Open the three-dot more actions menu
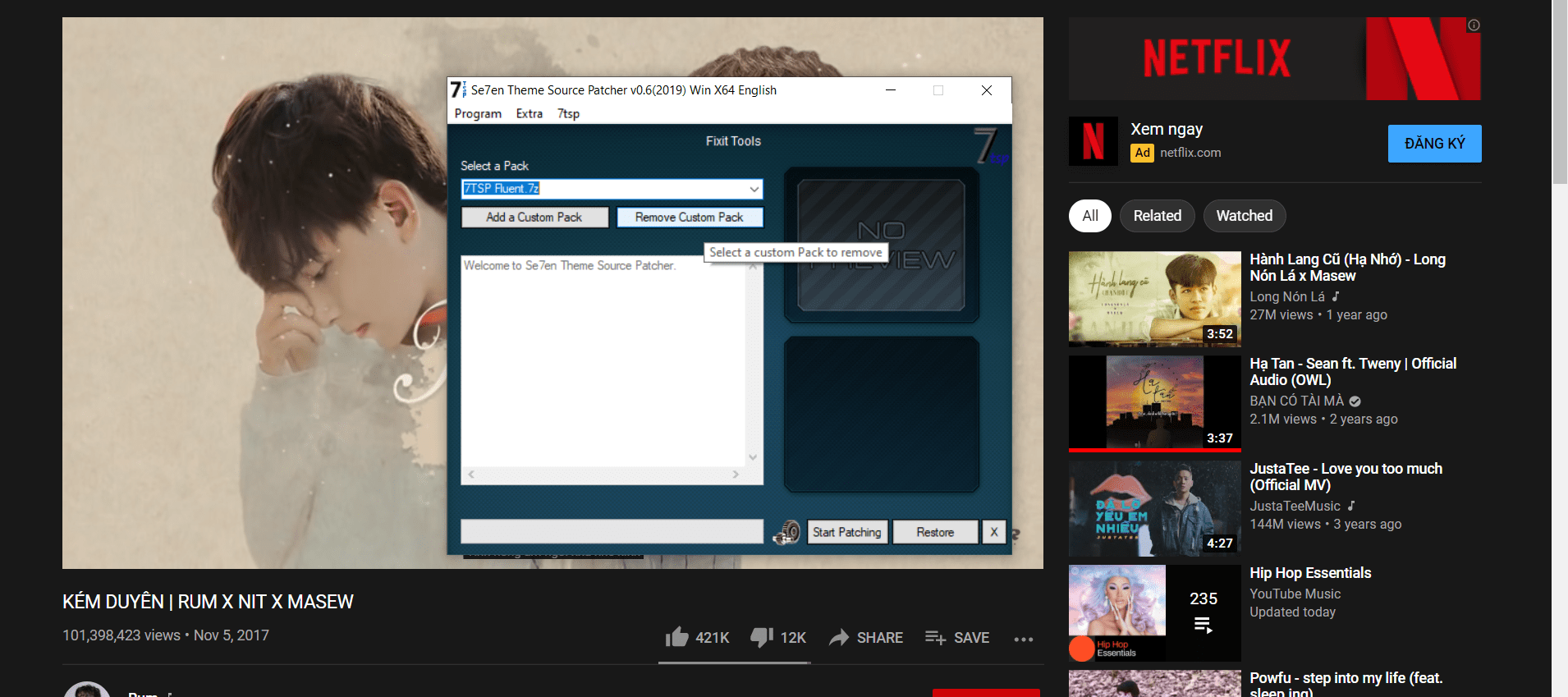This screenshot has height=697, width=1568. pos(1023,639)
